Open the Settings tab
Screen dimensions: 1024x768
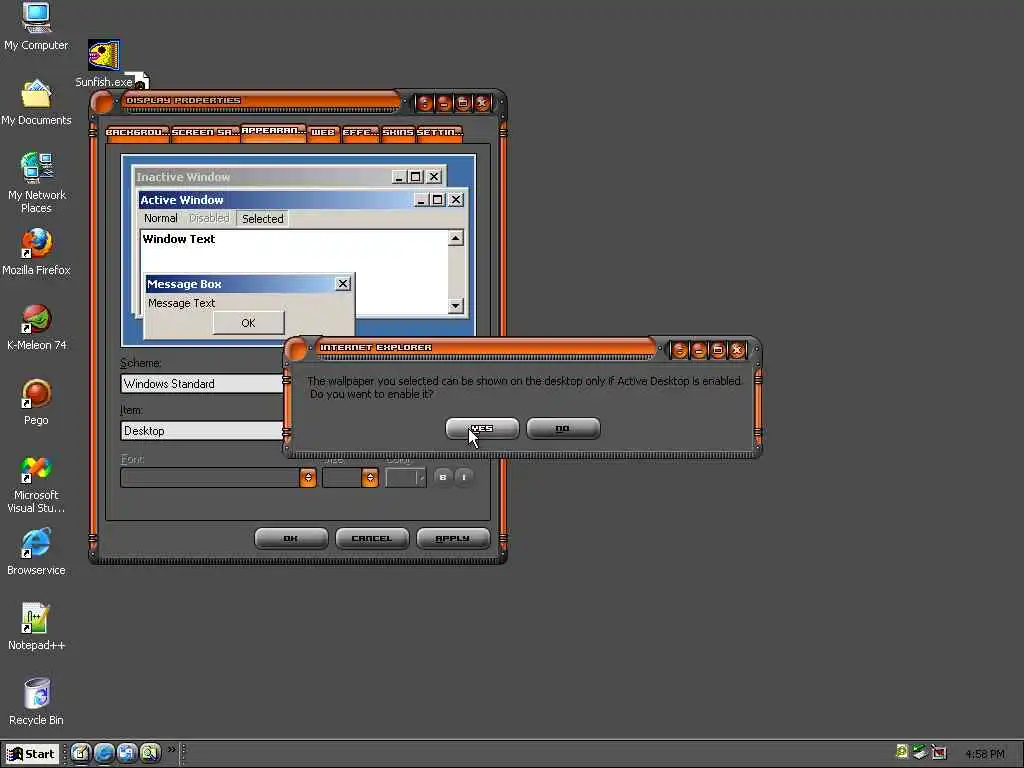pos(440,133)
